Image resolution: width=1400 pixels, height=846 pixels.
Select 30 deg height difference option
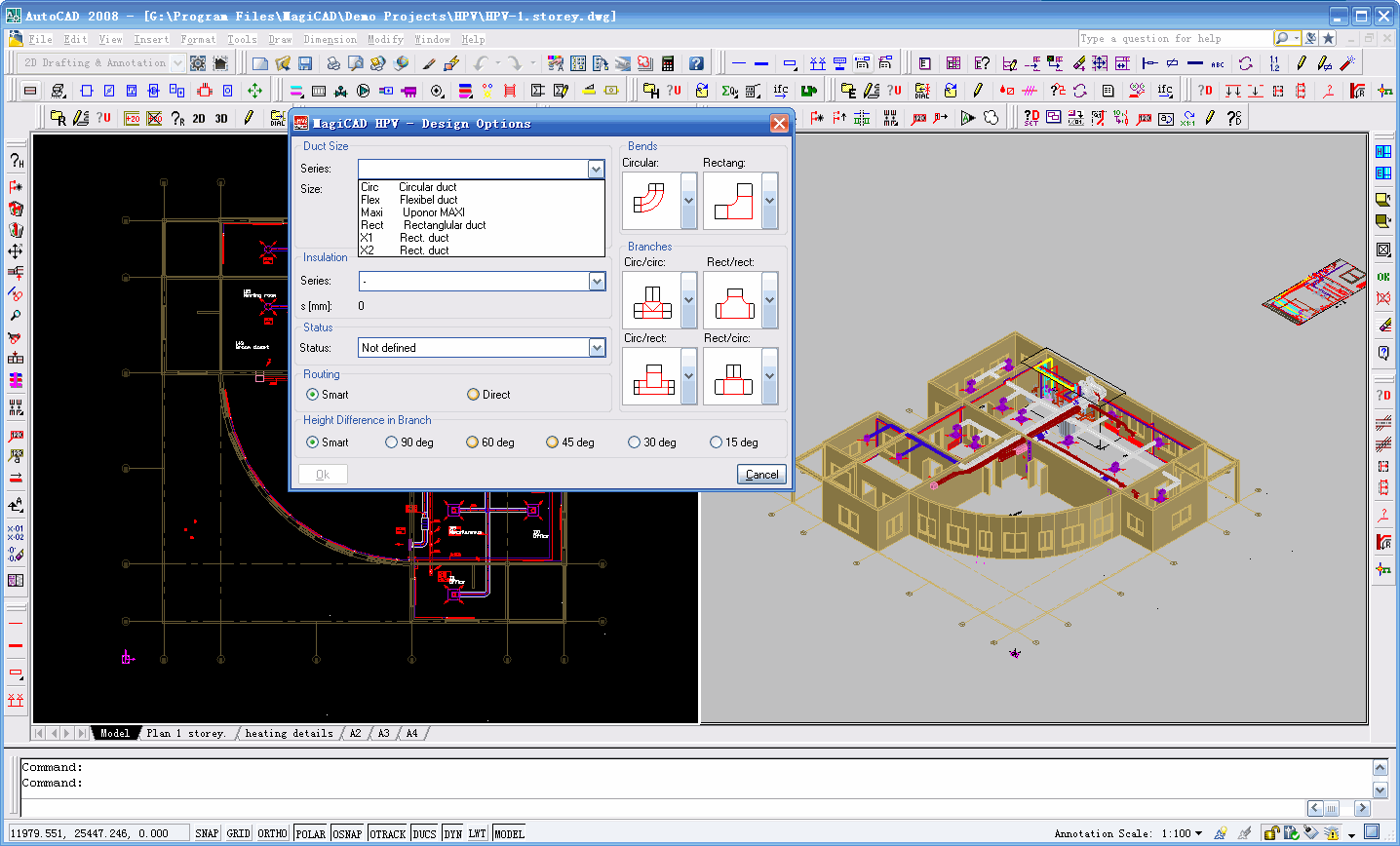point(634,442)
